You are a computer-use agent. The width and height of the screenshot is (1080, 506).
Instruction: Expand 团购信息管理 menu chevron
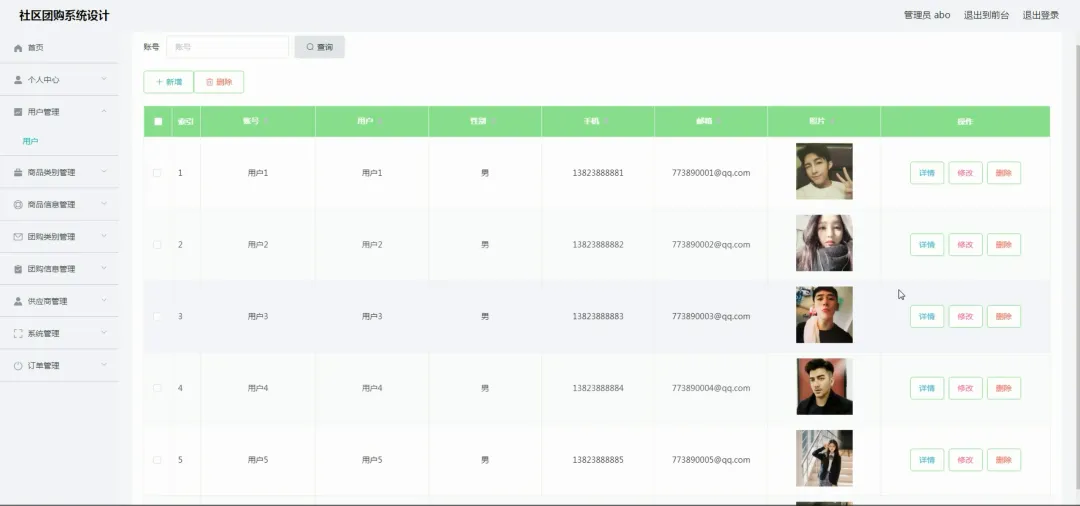[x=104, y=268]
